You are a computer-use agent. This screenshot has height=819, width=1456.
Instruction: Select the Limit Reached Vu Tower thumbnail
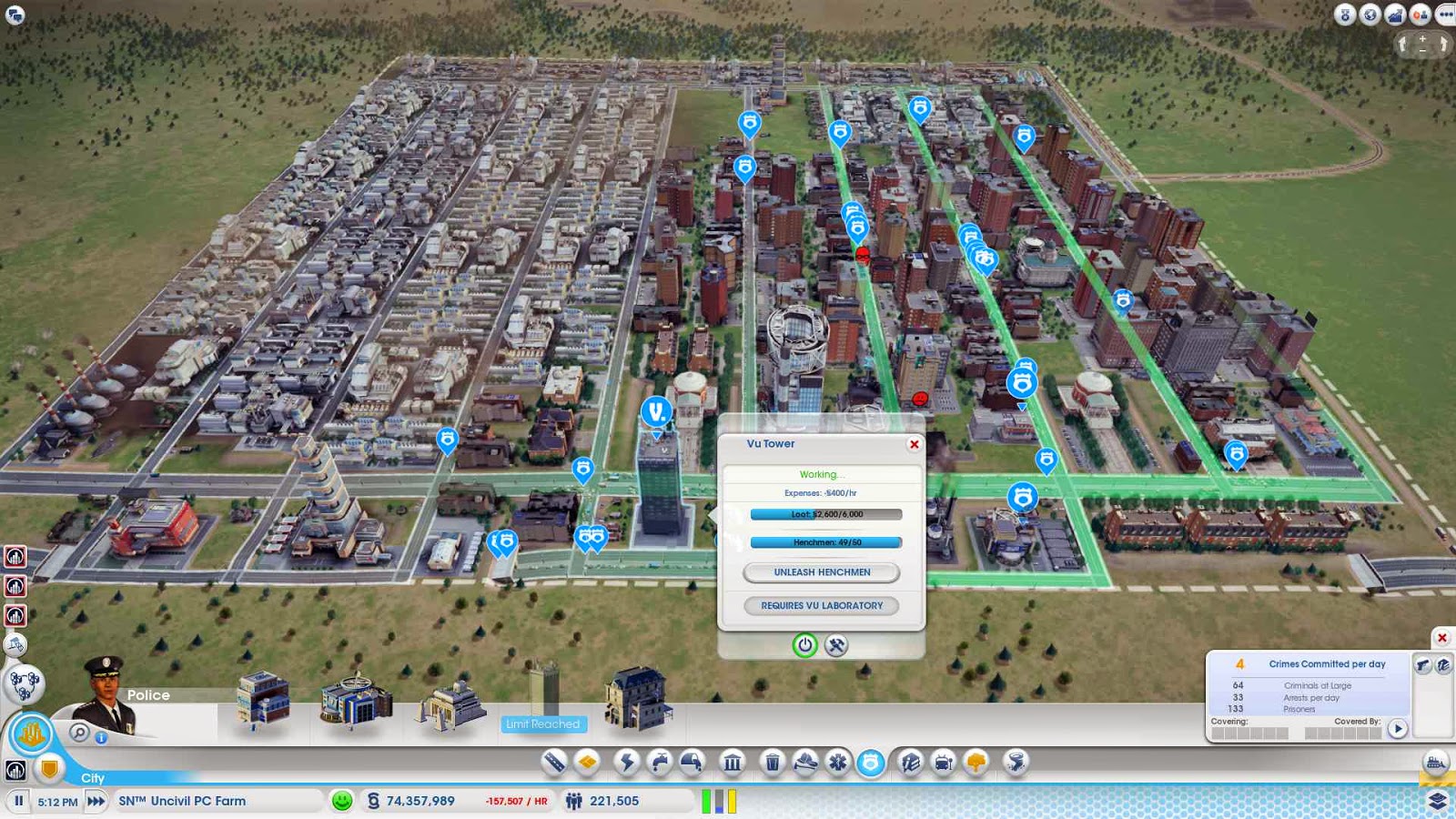[x=543, y=699]
